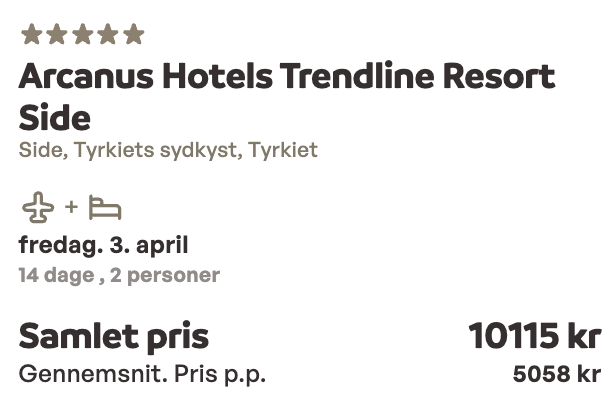Viewport: 616px width, 400px height.
Task: Click the '2 personer' traveller count
Action: tap(172, 274)
